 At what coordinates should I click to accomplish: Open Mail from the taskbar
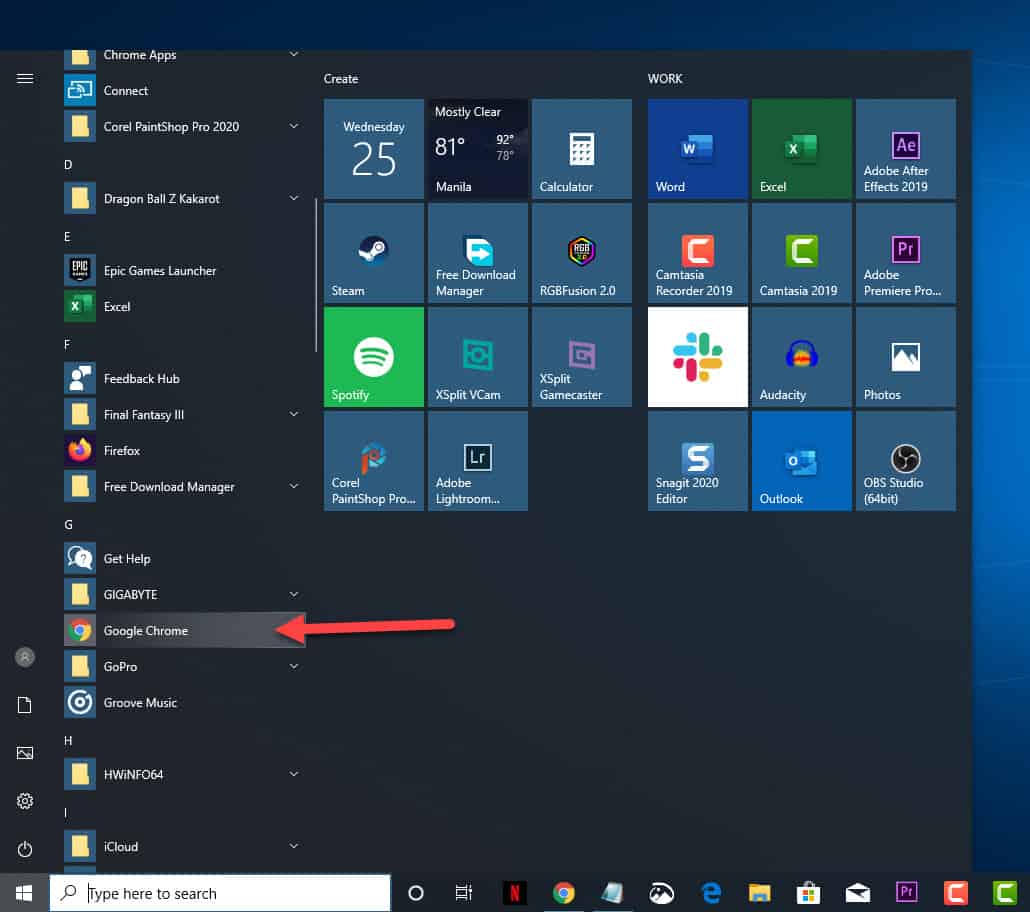[858, 893]
